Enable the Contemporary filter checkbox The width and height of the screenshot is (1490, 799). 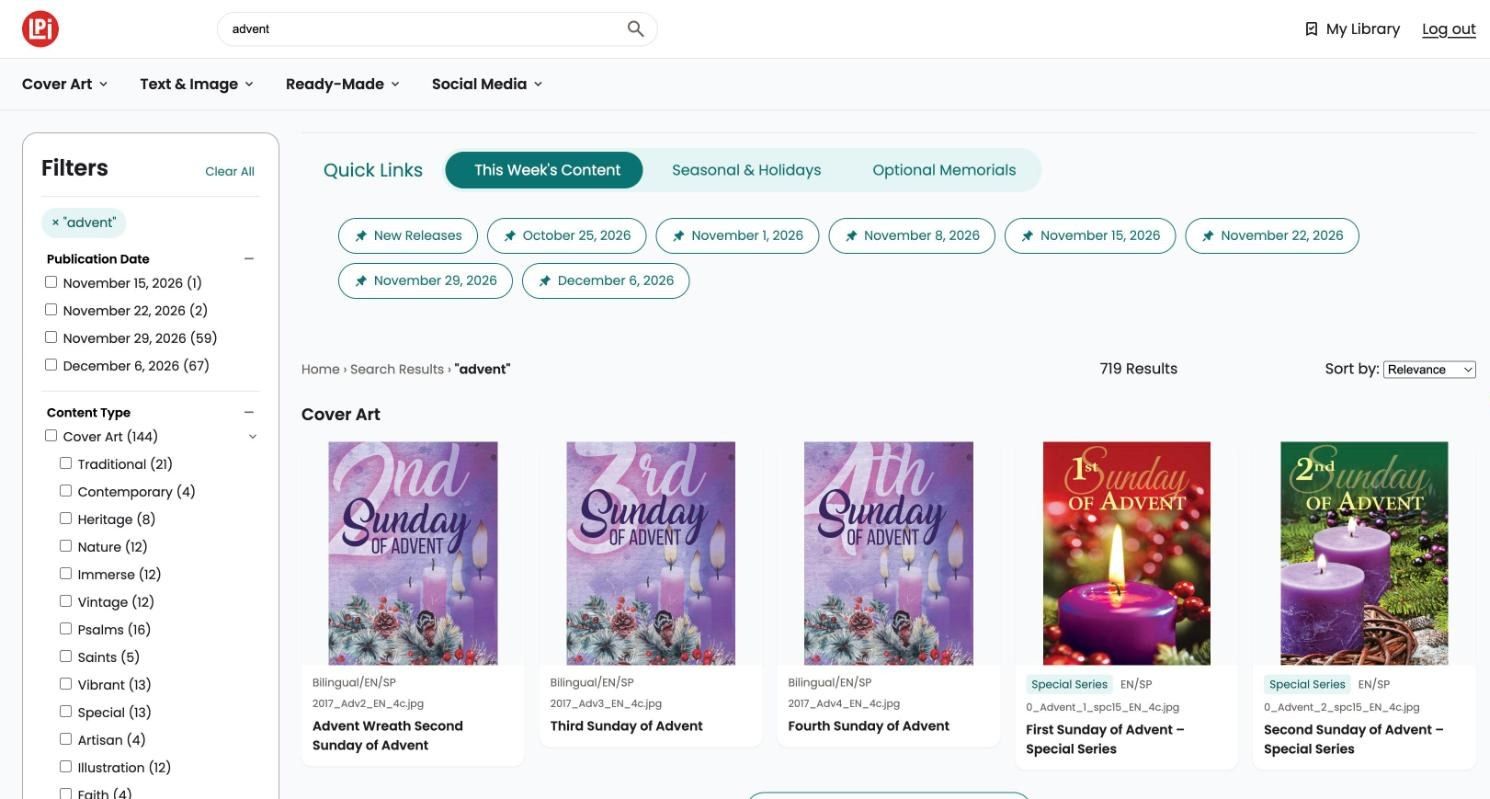pos(66,491)
